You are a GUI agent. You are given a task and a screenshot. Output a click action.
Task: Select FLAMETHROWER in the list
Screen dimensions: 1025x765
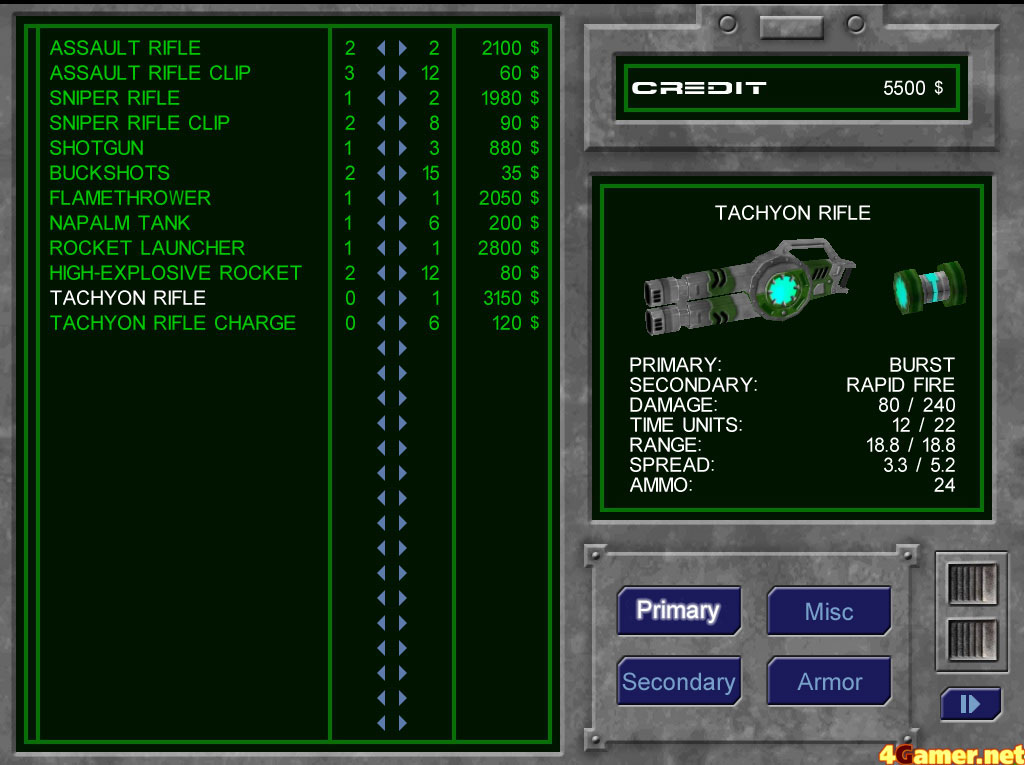pyautogui.click(x=129, y=198)
